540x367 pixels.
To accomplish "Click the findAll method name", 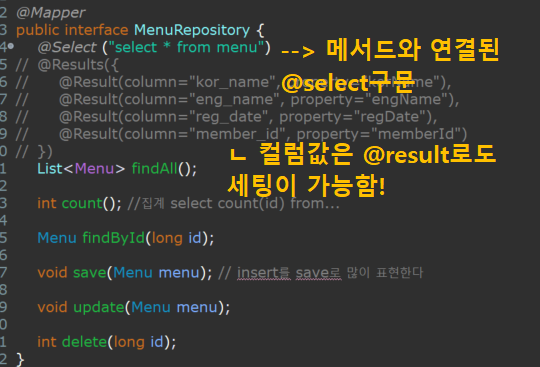I will 155,169.
